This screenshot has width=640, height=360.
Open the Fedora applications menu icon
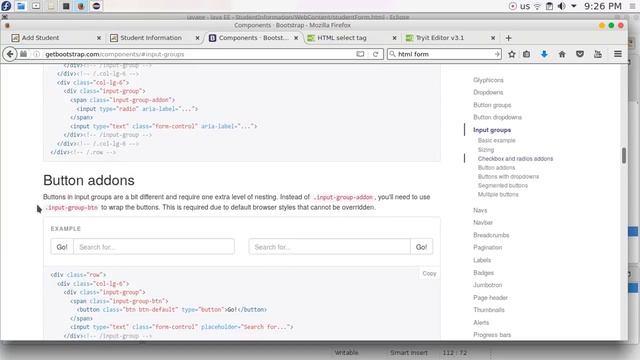(x=6, y=6)
